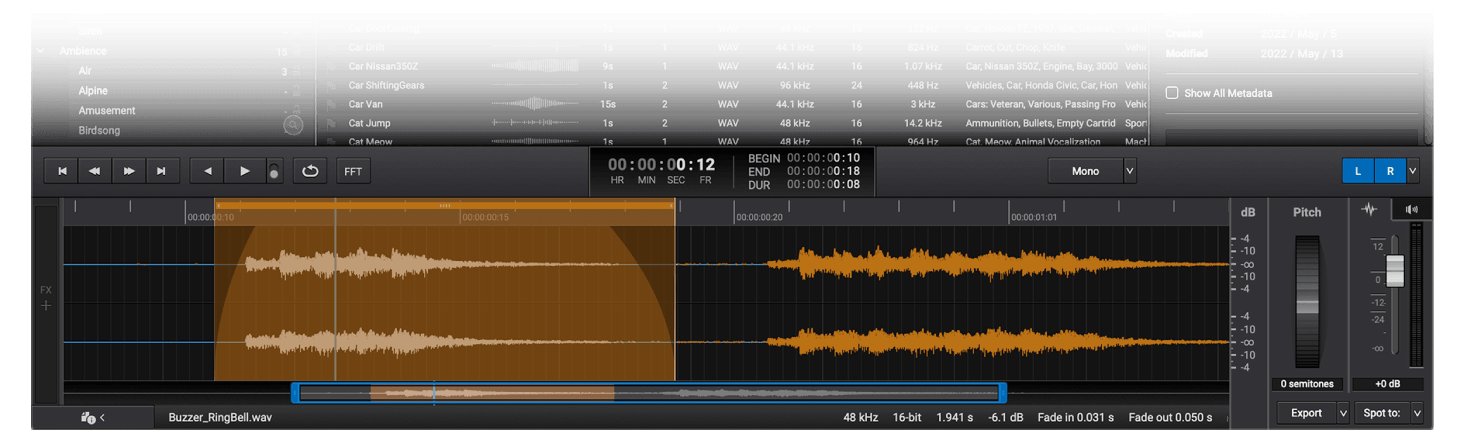Jump to start of the audio file
This screenshot has width=1464, height=440.
62,171
